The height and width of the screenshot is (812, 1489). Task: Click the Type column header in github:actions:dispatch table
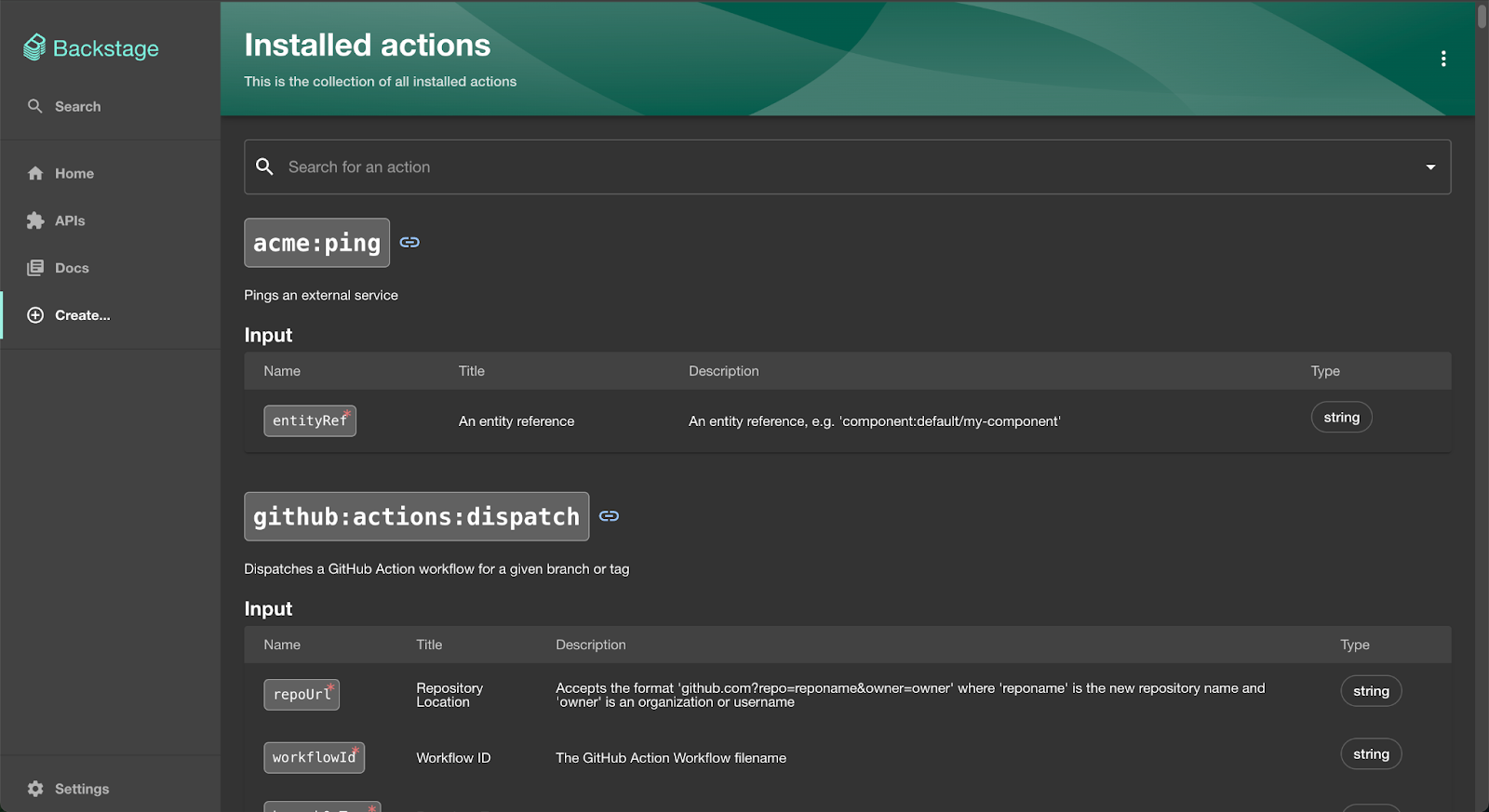(x=1355, y=645)
